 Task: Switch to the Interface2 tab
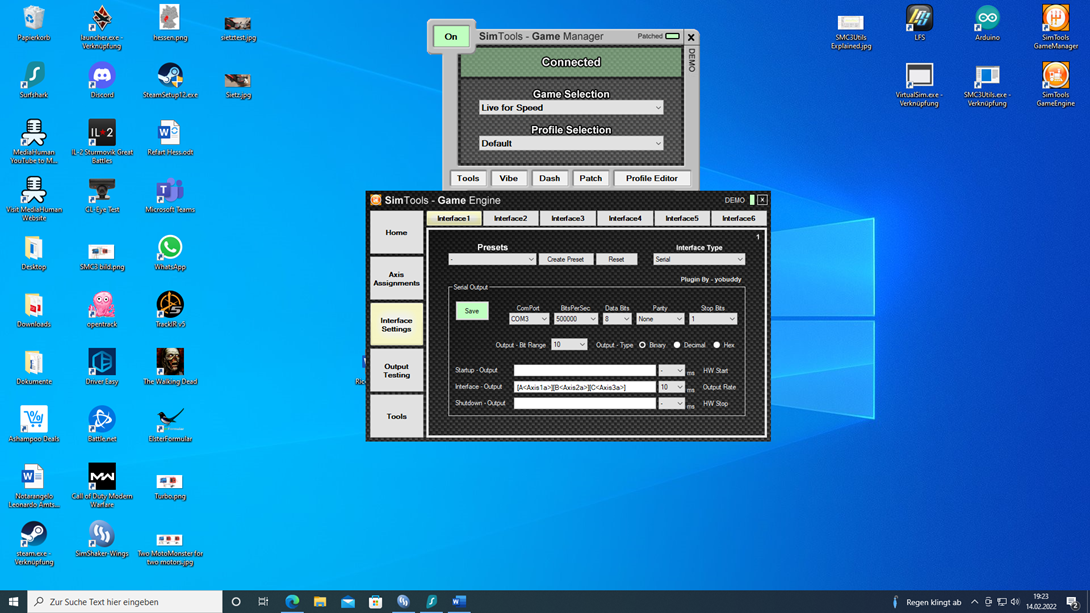(510, 218)
